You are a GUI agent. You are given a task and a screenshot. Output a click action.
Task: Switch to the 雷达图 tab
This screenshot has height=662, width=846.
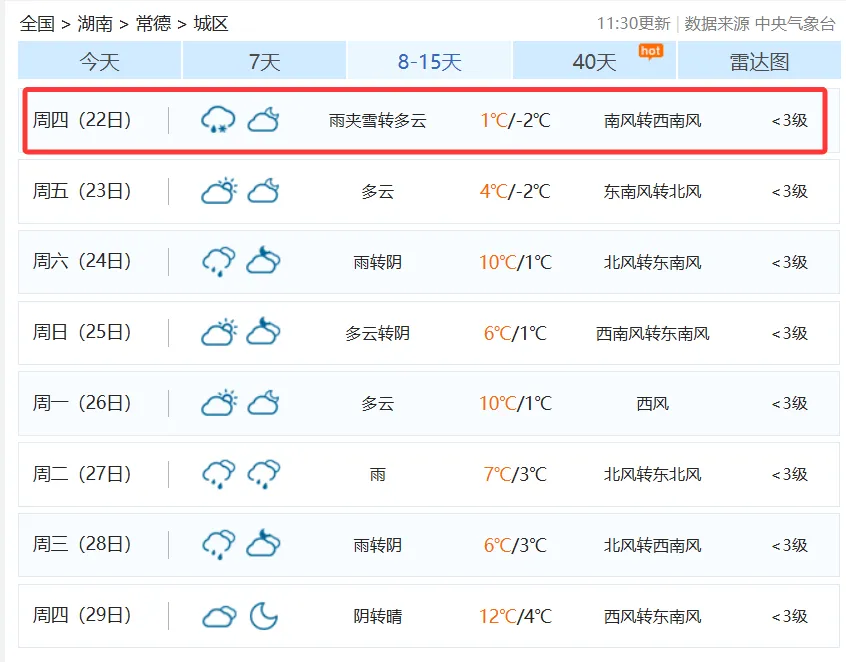point(759,61)
